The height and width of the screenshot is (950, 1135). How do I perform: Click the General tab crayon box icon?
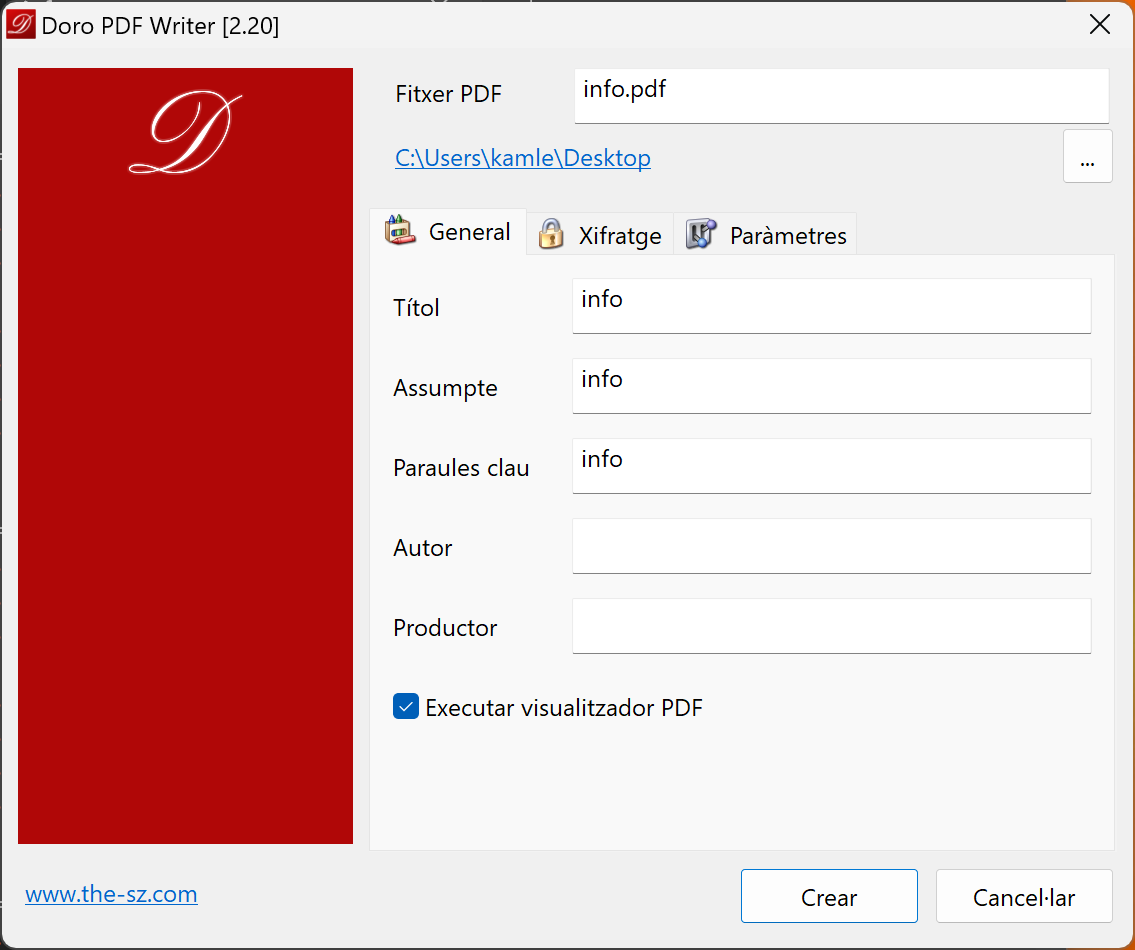pyautogui.click(x=400, y=230)
